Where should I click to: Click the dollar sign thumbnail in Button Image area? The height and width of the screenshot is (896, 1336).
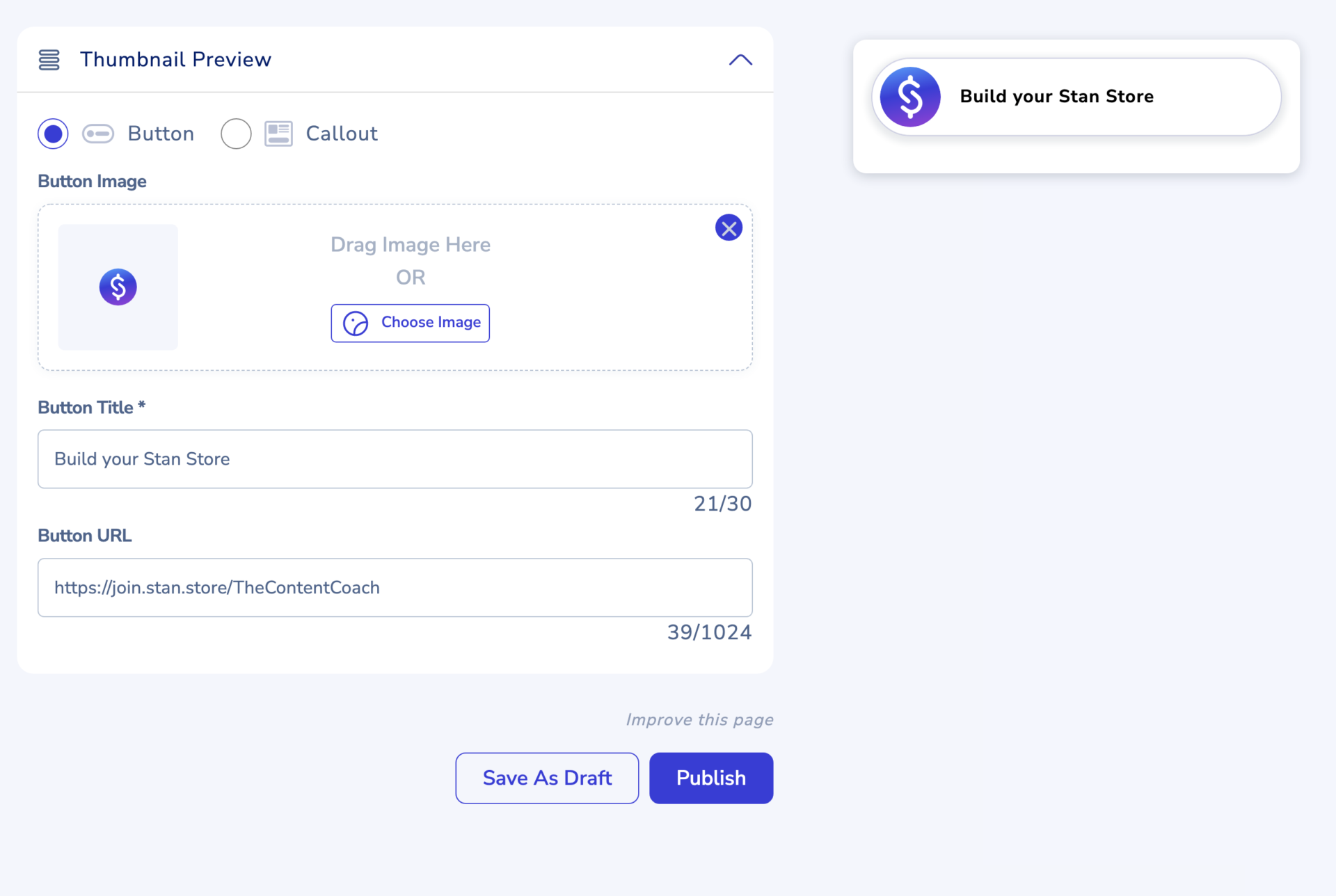tap(118, 287)
